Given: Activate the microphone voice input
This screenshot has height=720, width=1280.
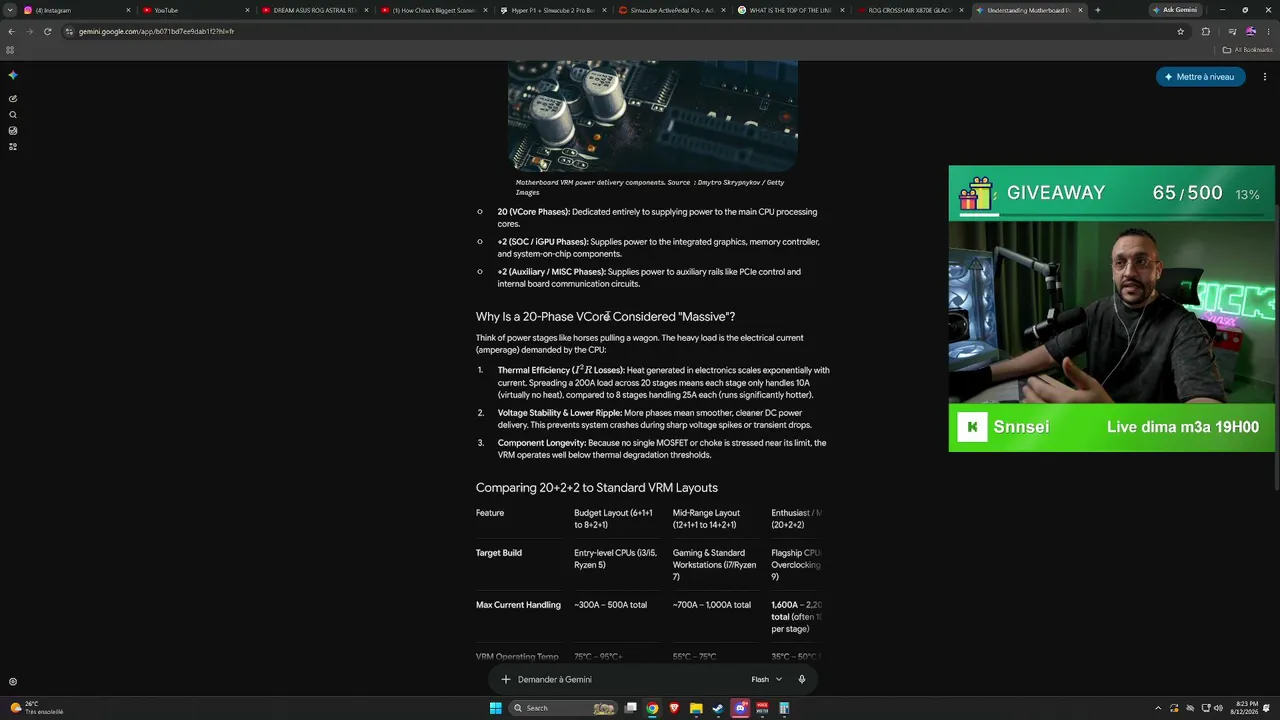Looking at the screenshot, I should pyautogui.click(x=802, y=680).
